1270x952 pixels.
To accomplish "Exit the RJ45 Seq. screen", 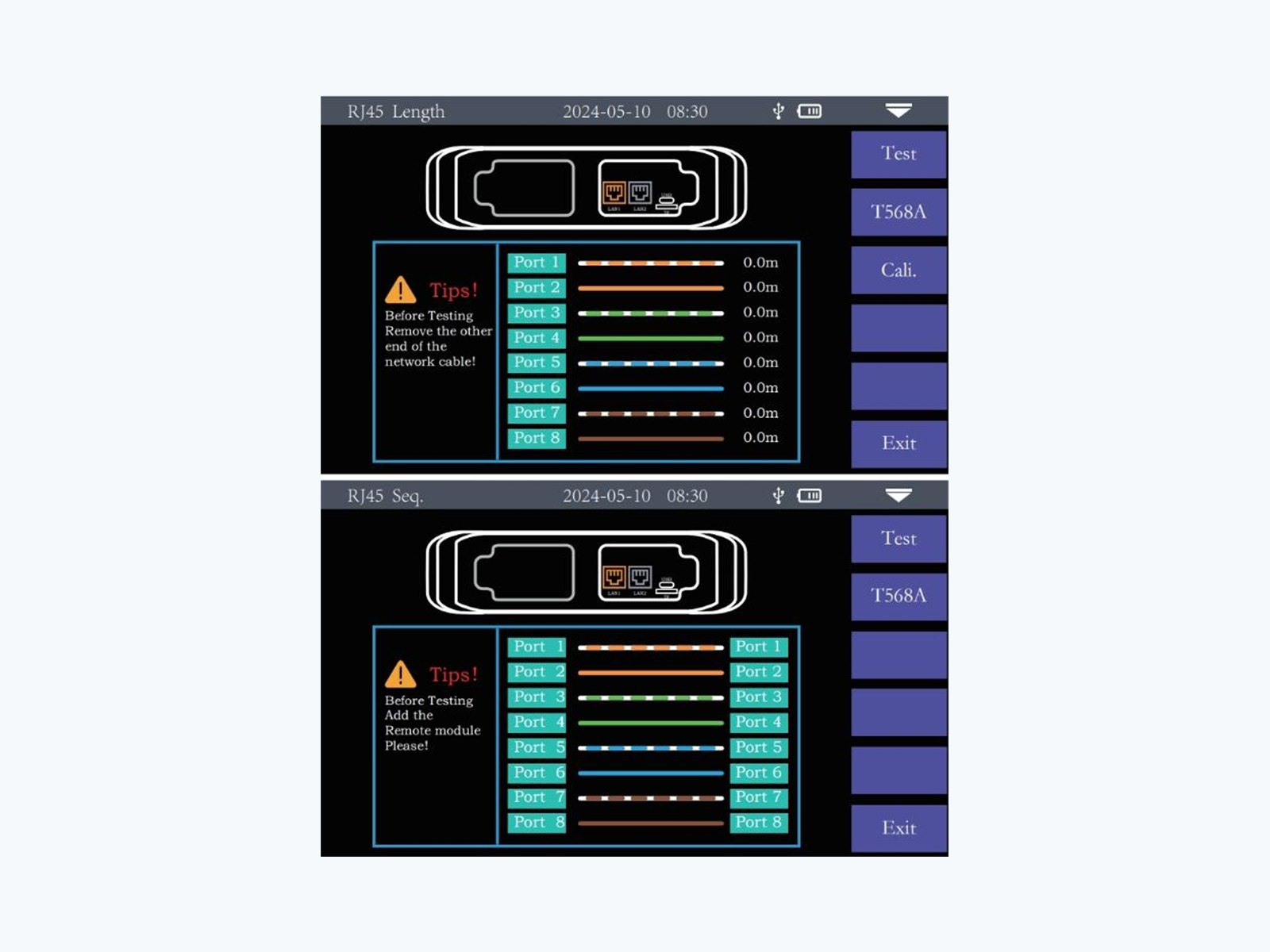I will [899, 828].
